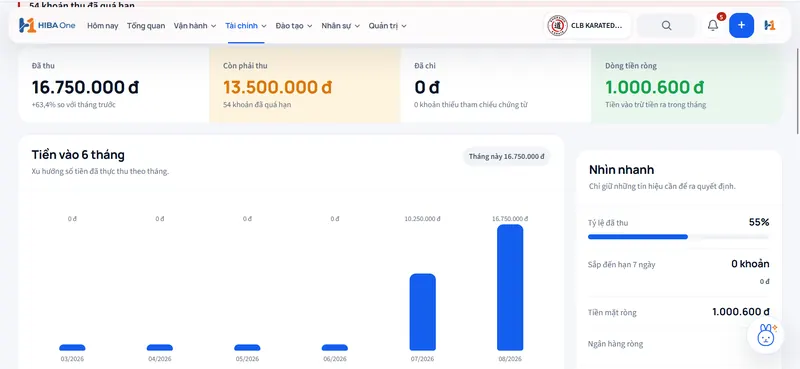
Task: Open notifications bell with 5 badge
Action: (713, 25)
